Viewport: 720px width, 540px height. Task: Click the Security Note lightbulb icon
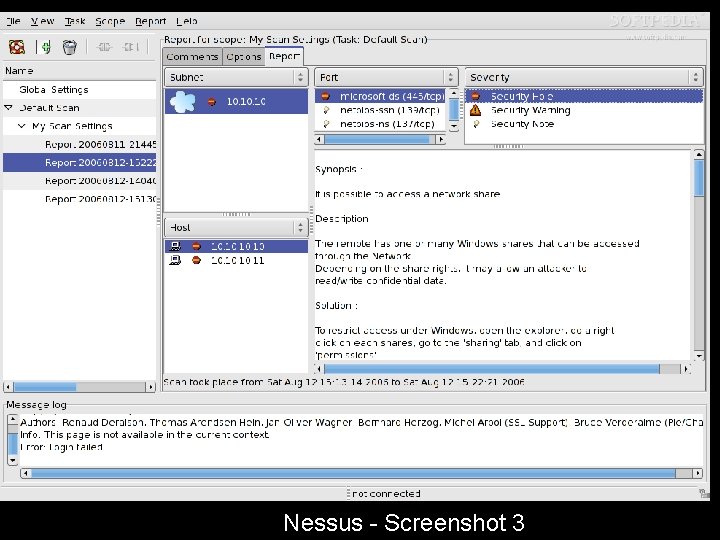point(476,124)
